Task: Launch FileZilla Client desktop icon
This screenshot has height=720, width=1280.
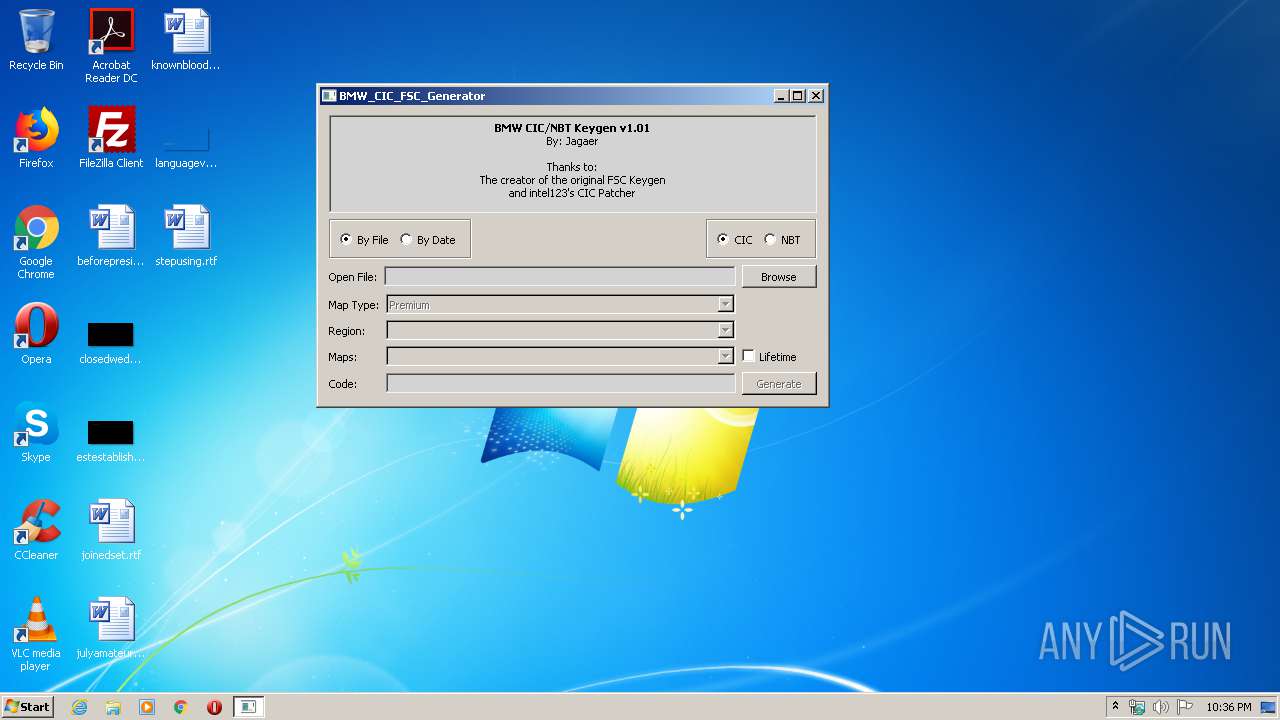Action: point(111,138)
